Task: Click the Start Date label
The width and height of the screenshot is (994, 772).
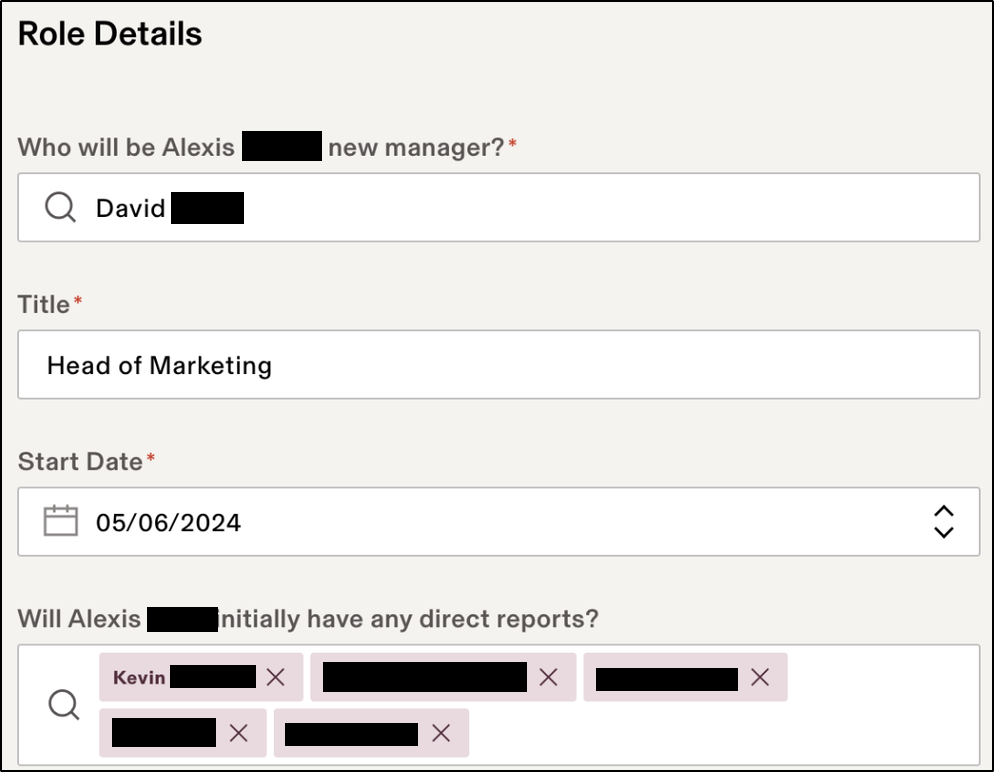Action: pos(80,461)
